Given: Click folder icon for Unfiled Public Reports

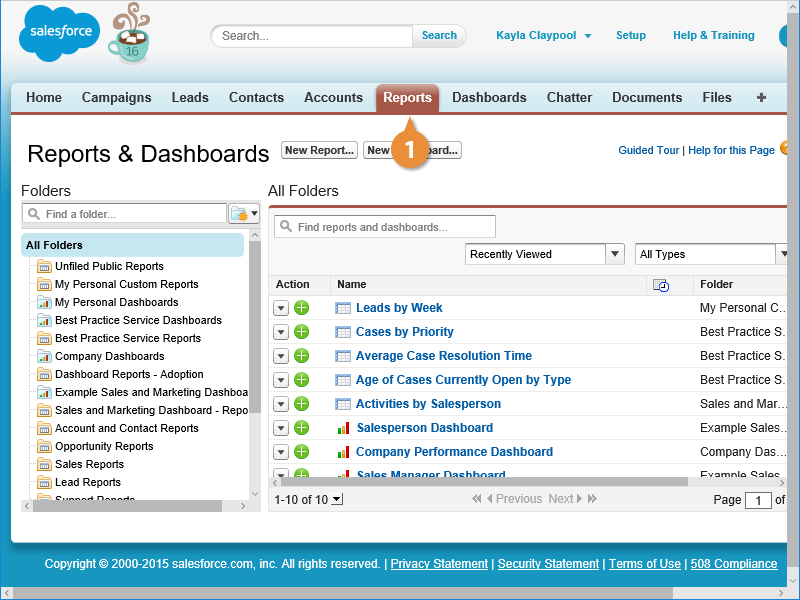Looking at the screenshot, I should pos(44,266).
